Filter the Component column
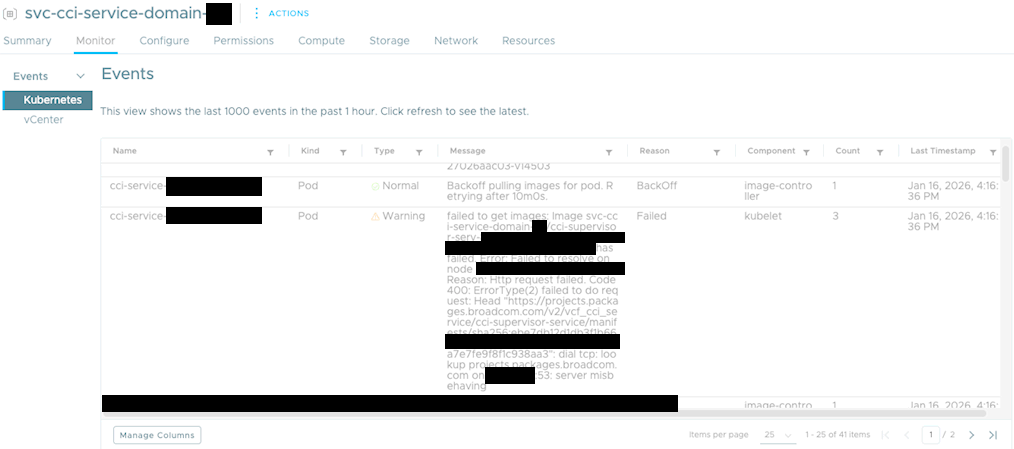 pos(806,152)
